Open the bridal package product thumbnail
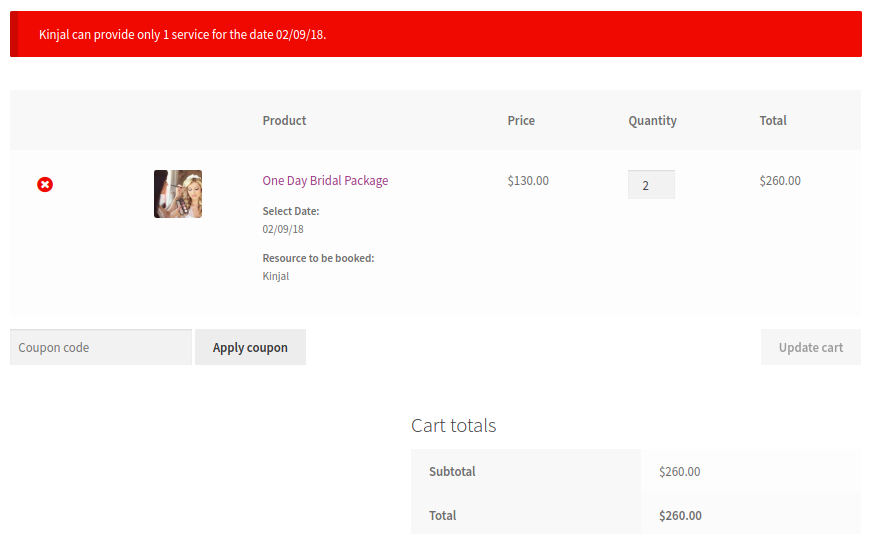 coord(178,194)
